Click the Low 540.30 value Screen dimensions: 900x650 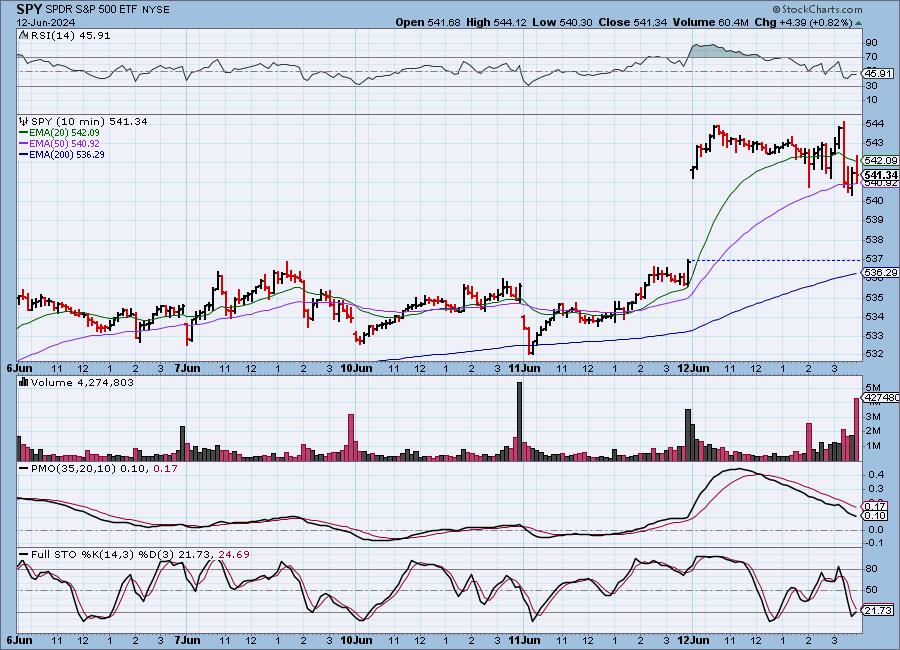pos(562,22)
